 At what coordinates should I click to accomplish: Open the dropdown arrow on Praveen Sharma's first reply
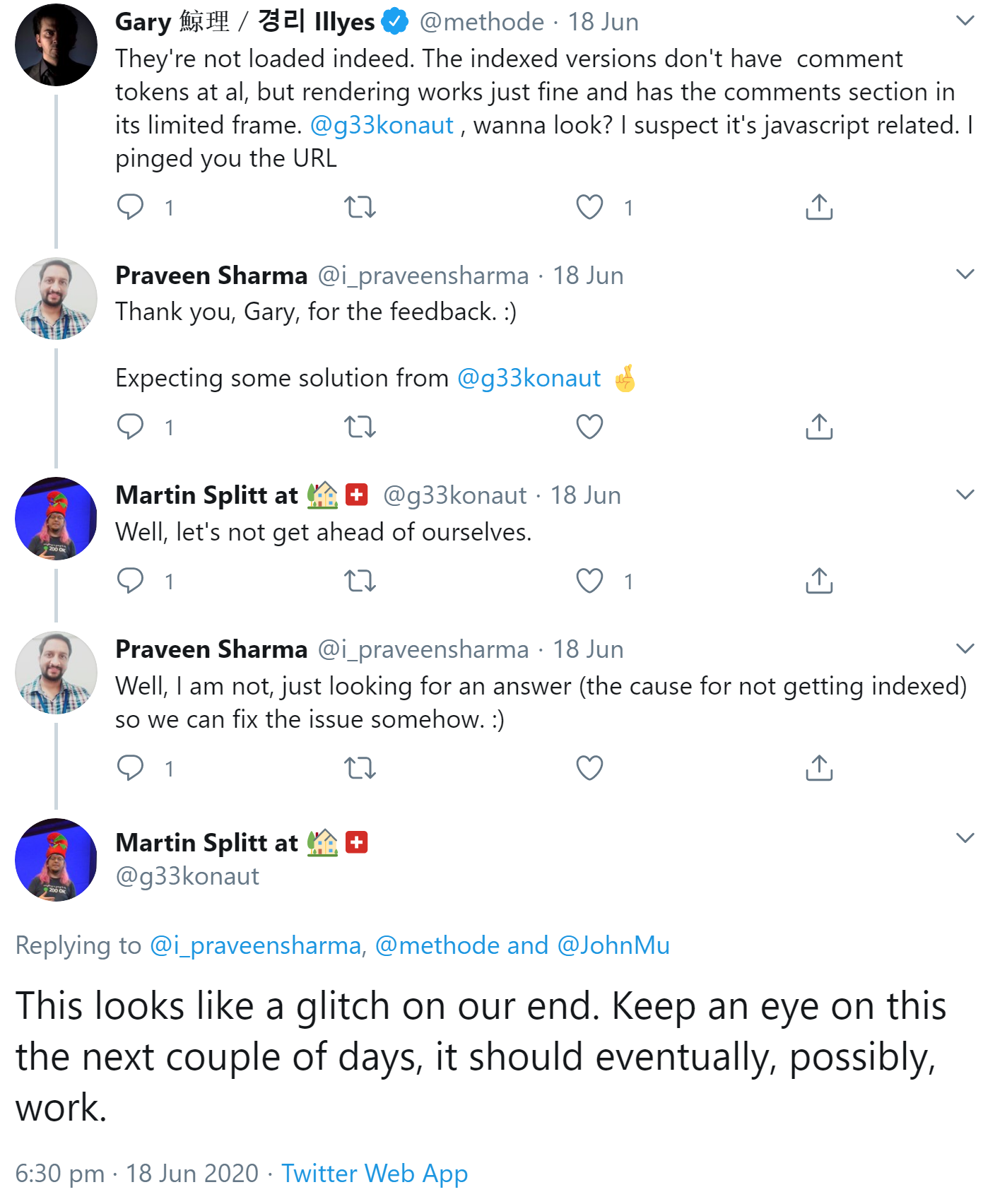point(965,274)
